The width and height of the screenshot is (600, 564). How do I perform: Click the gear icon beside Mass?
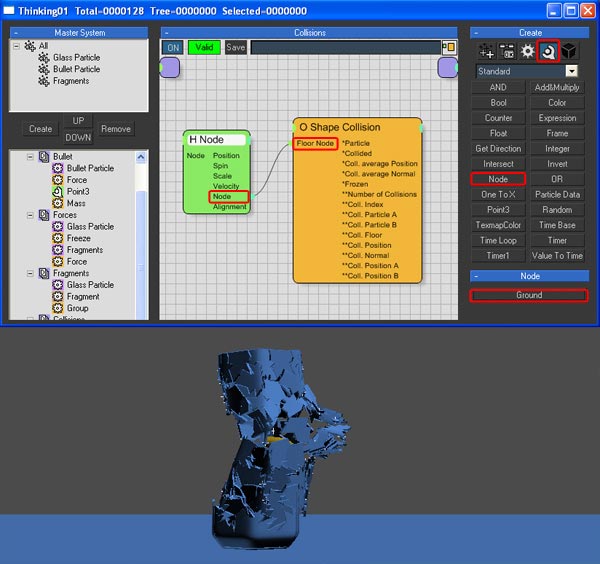click(x=58, y=203)
